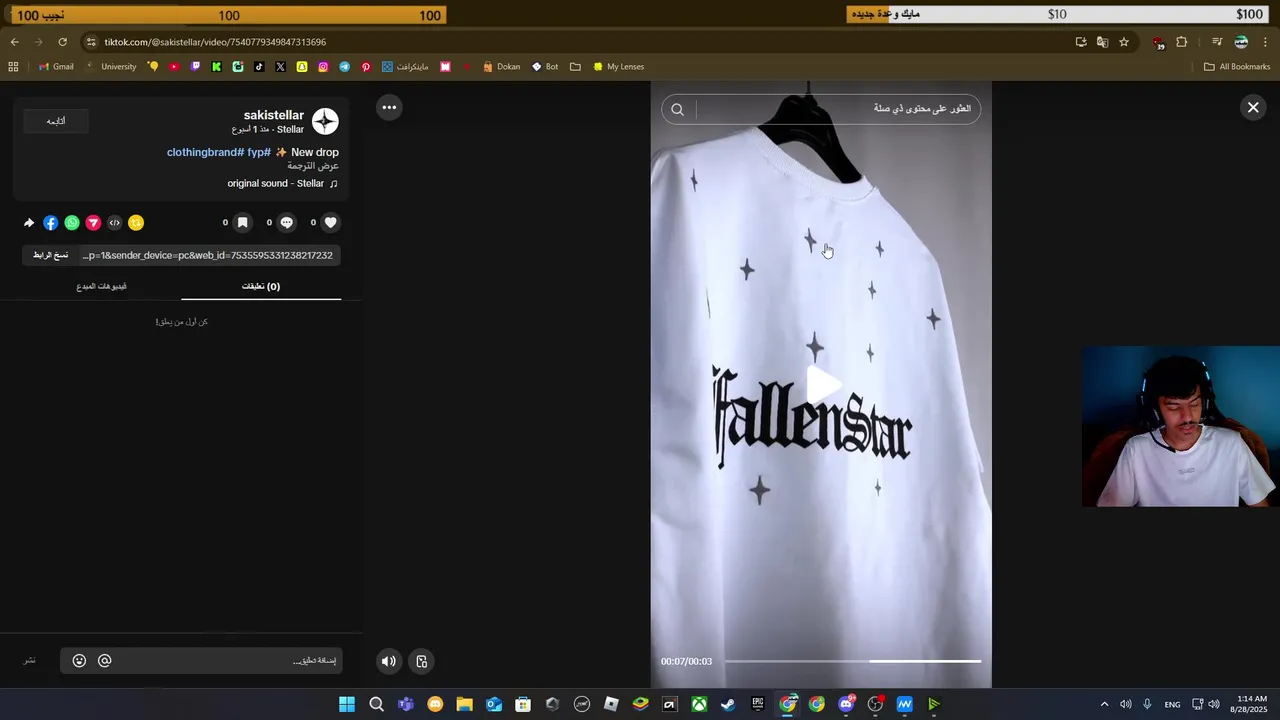Image resolution: width=1280 pixels, height=720 pixels.
Task: Reload the page with the refresh icon
Action: tap(62, 42)
